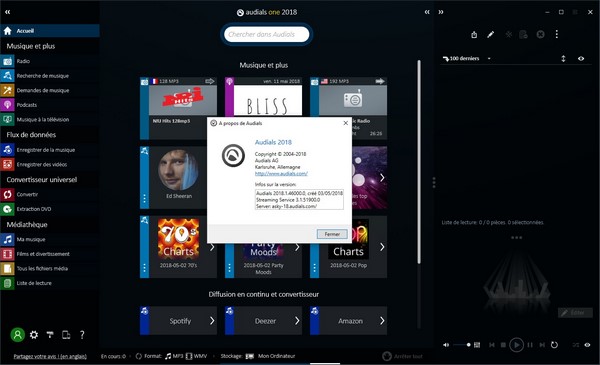The image size is (600, 365).
Task: Click the green user account icon
Action: (17, 335)
